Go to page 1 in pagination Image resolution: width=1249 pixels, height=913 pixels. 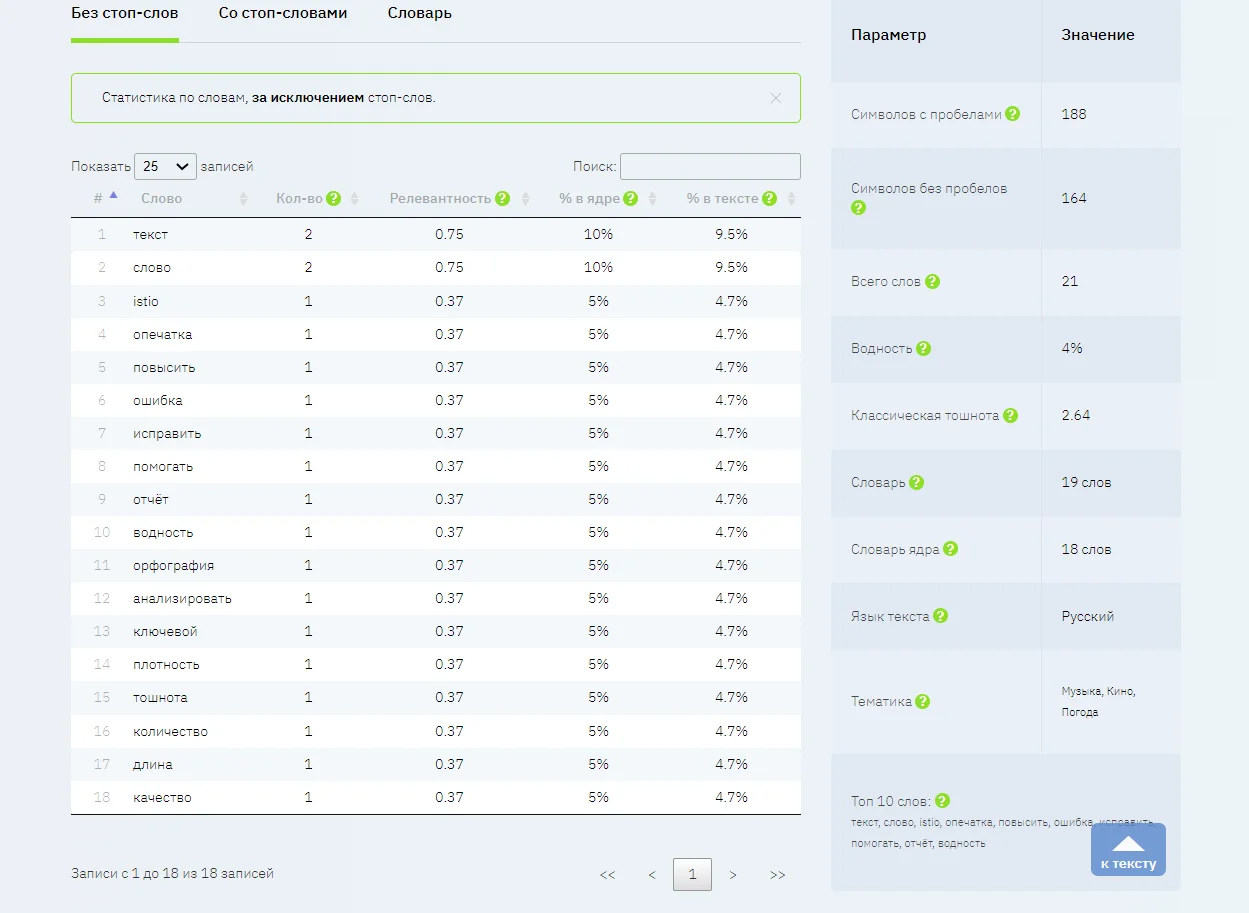(x=692, y=875)
